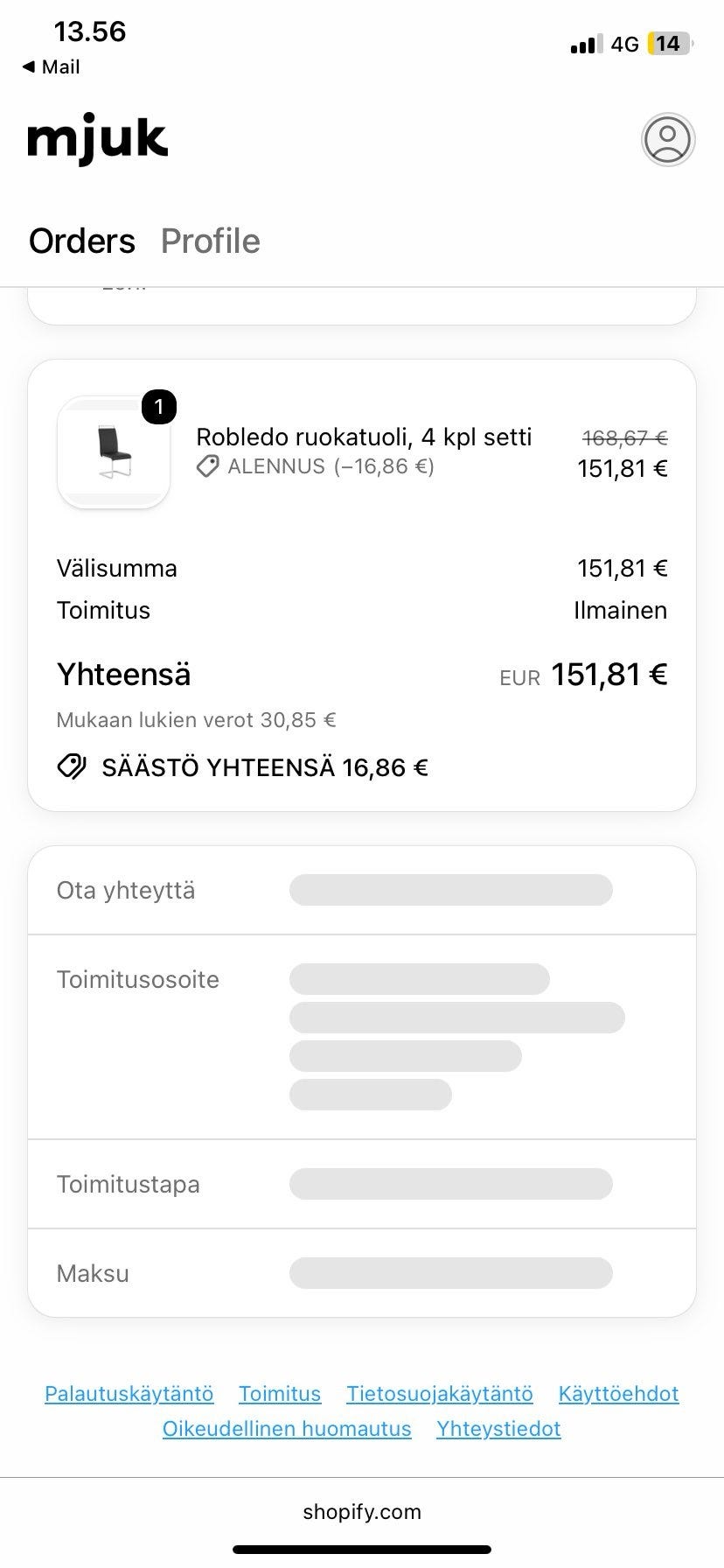Switch to the Orders tab
Viewport: 724px width, 1568px height.
pos(82,241)
